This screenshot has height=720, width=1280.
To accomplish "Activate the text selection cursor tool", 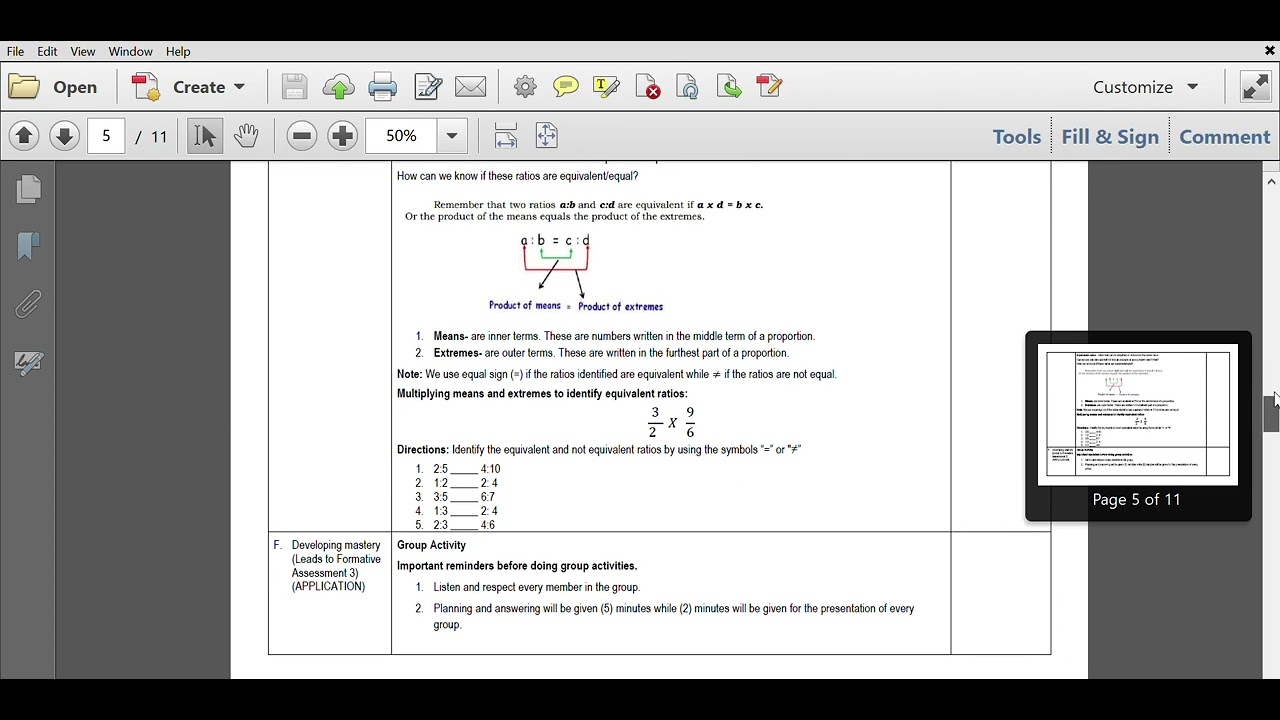I will click(x=205, y=136).
